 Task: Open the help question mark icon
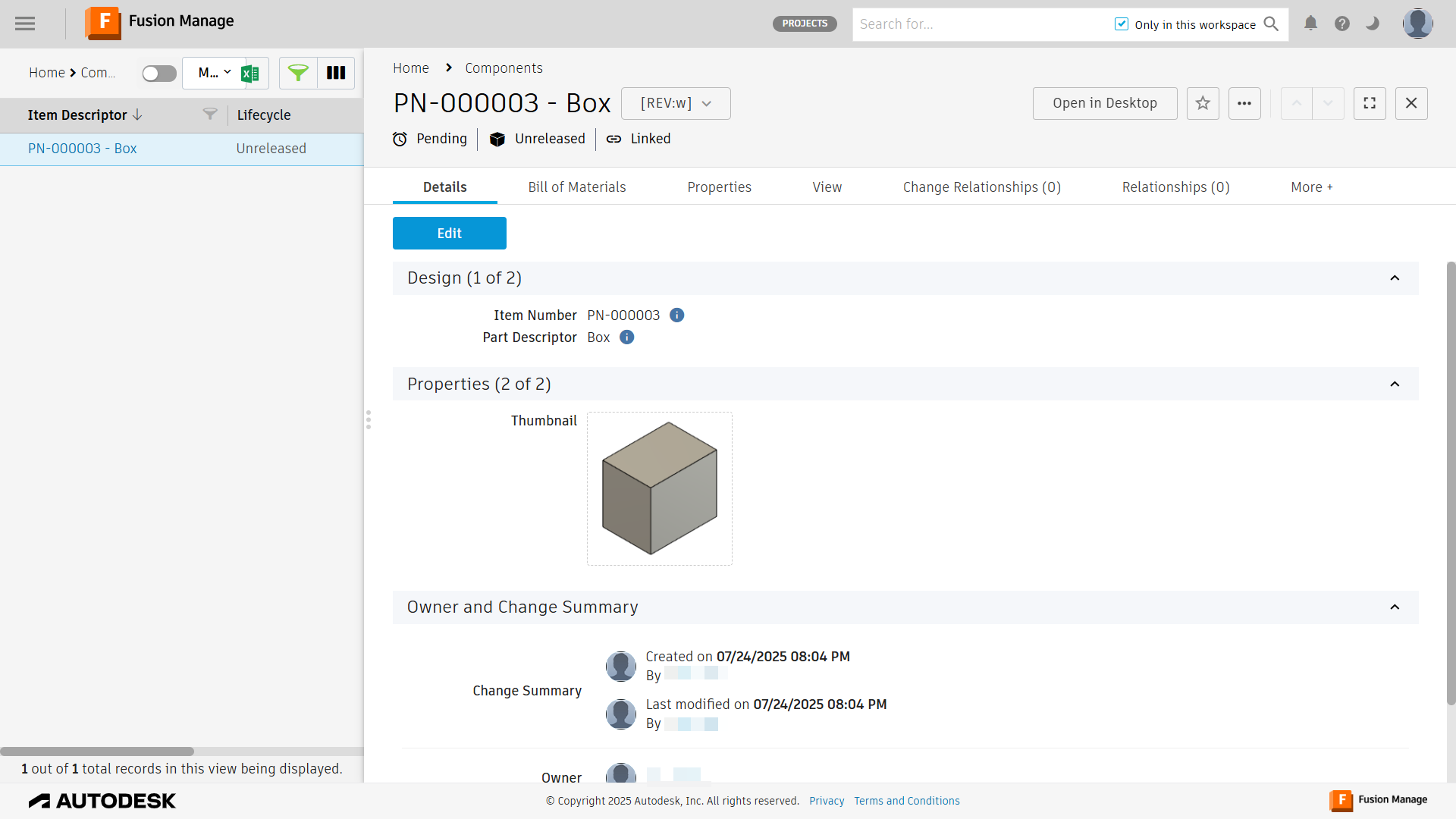click(x=1342, y=24)
